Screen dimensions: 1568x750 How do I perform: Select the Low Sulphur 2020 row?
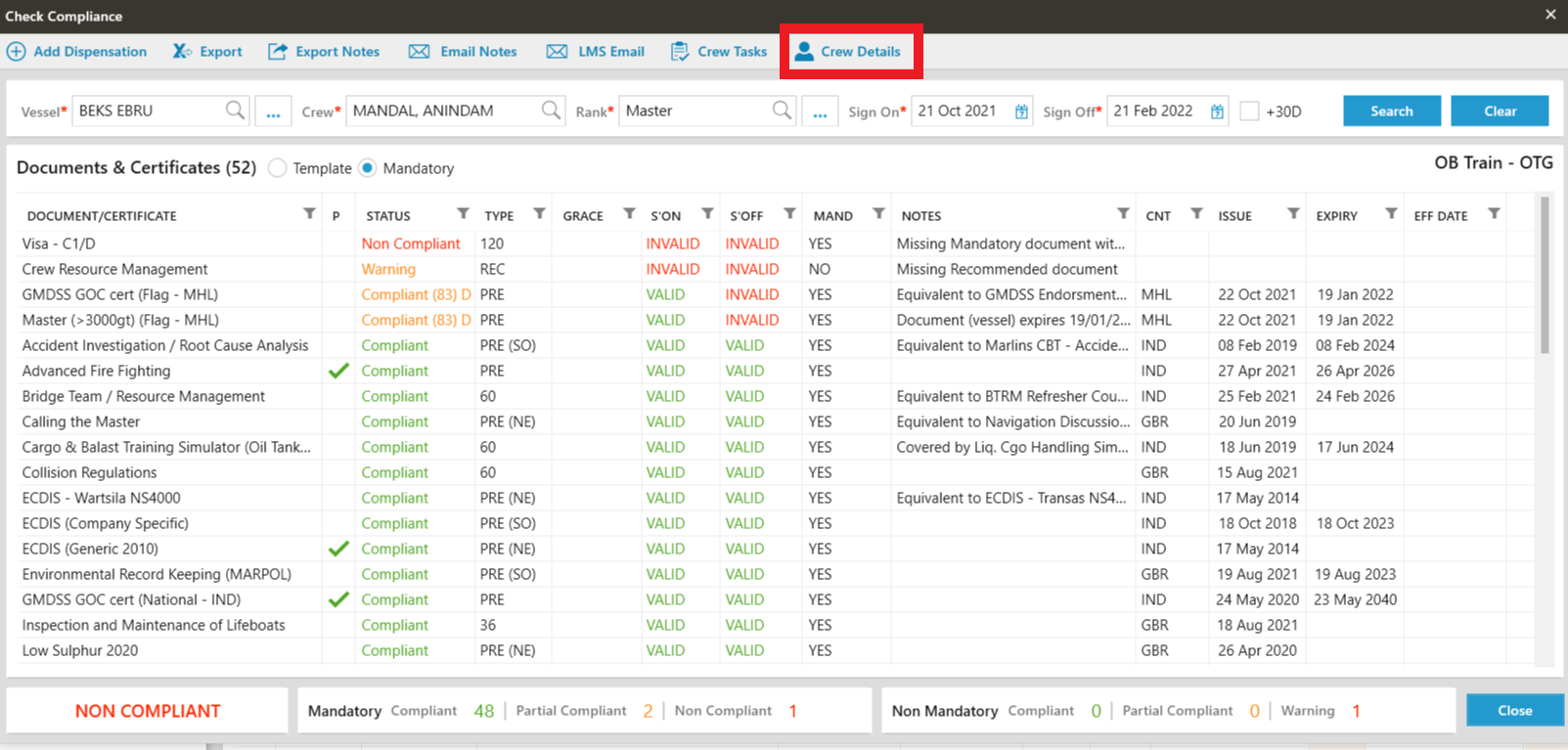[x=778, y=650]
